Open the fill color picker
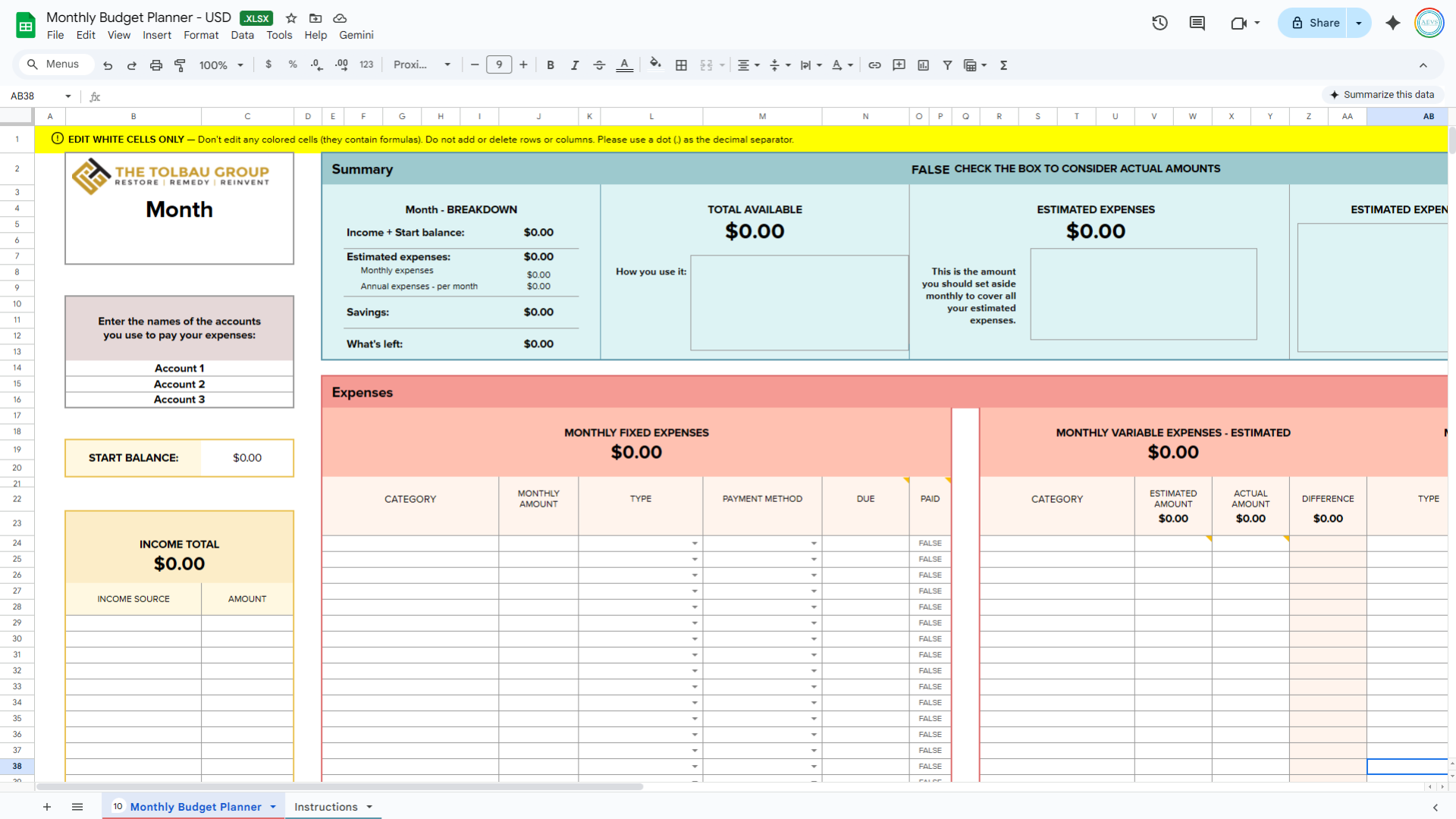1456x819 pixels. 655,65
